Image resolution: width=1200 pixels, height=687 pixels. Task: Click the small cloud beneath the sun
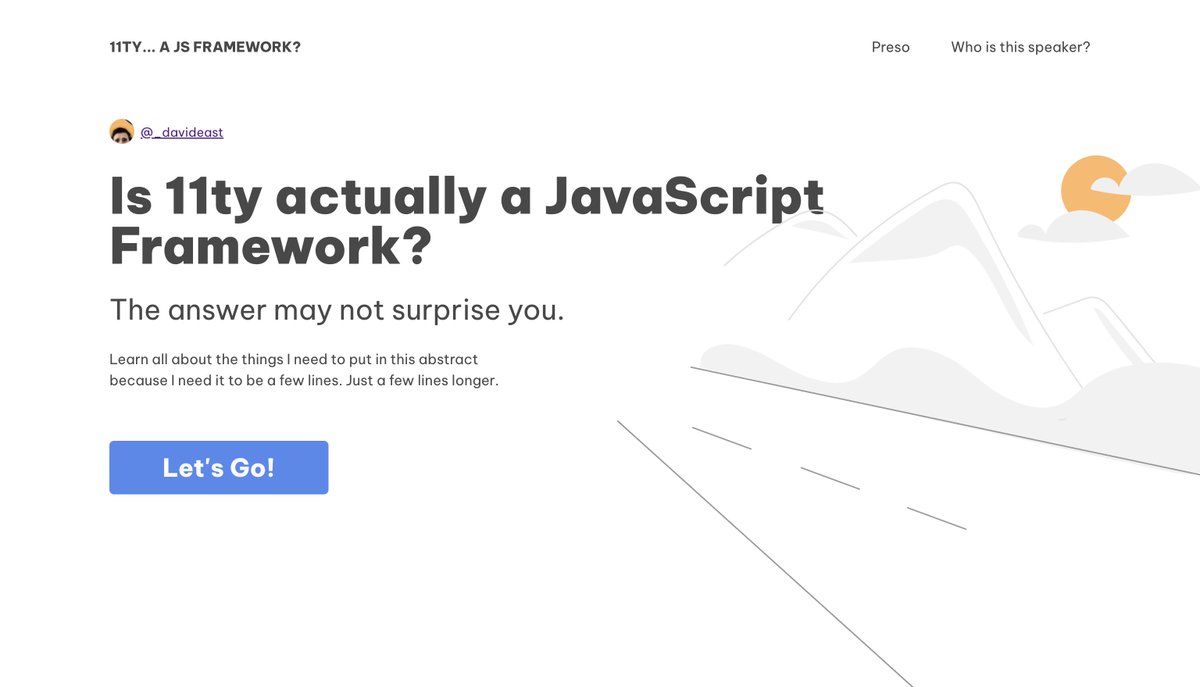click(1073, 227)
